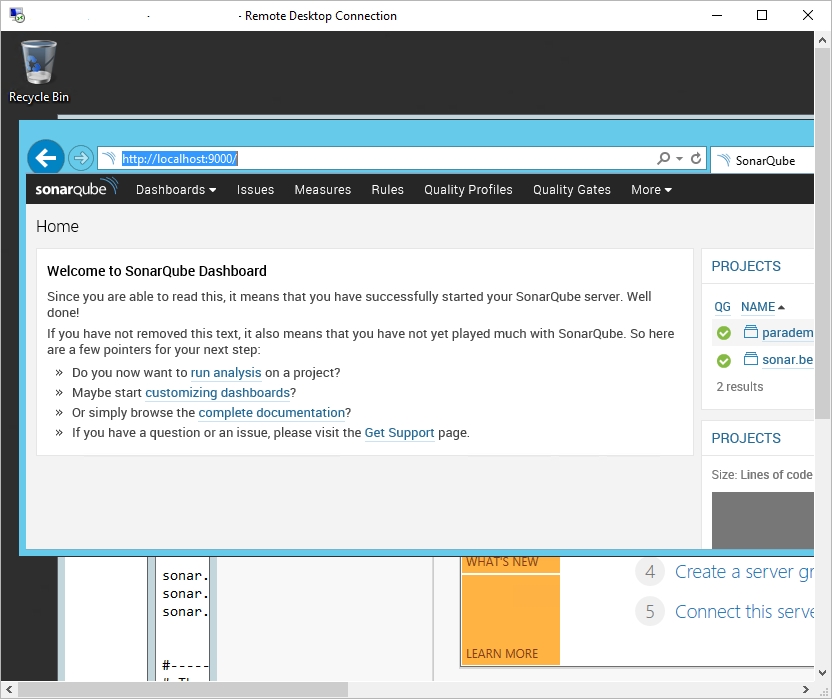Screen dimensions: 832x699
Task: Click the sonar.be project folder icon
Action: [750, 359]
